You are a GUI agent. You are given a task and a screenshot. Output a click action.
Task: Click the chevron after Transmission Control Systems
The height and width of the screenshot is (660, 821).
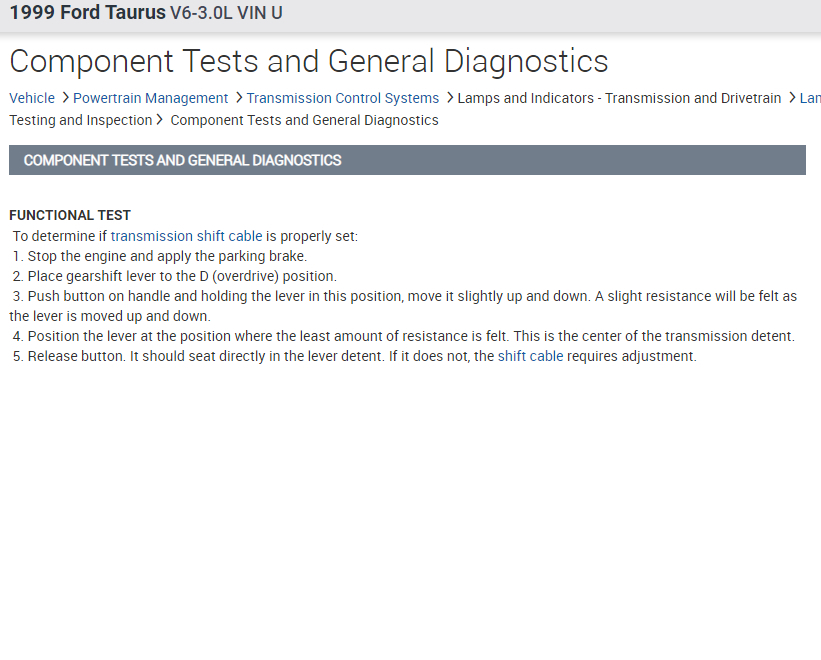click(449, 98)
